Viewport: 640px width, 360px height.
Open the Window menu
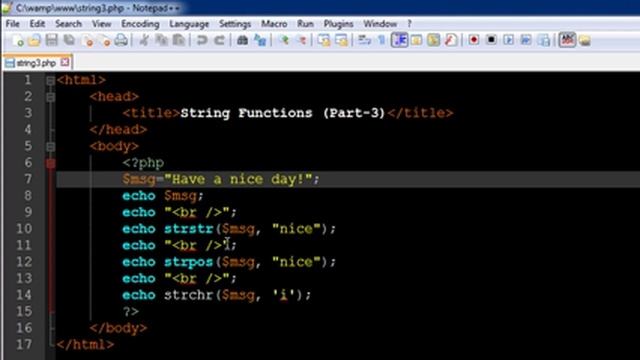(380, 24)
